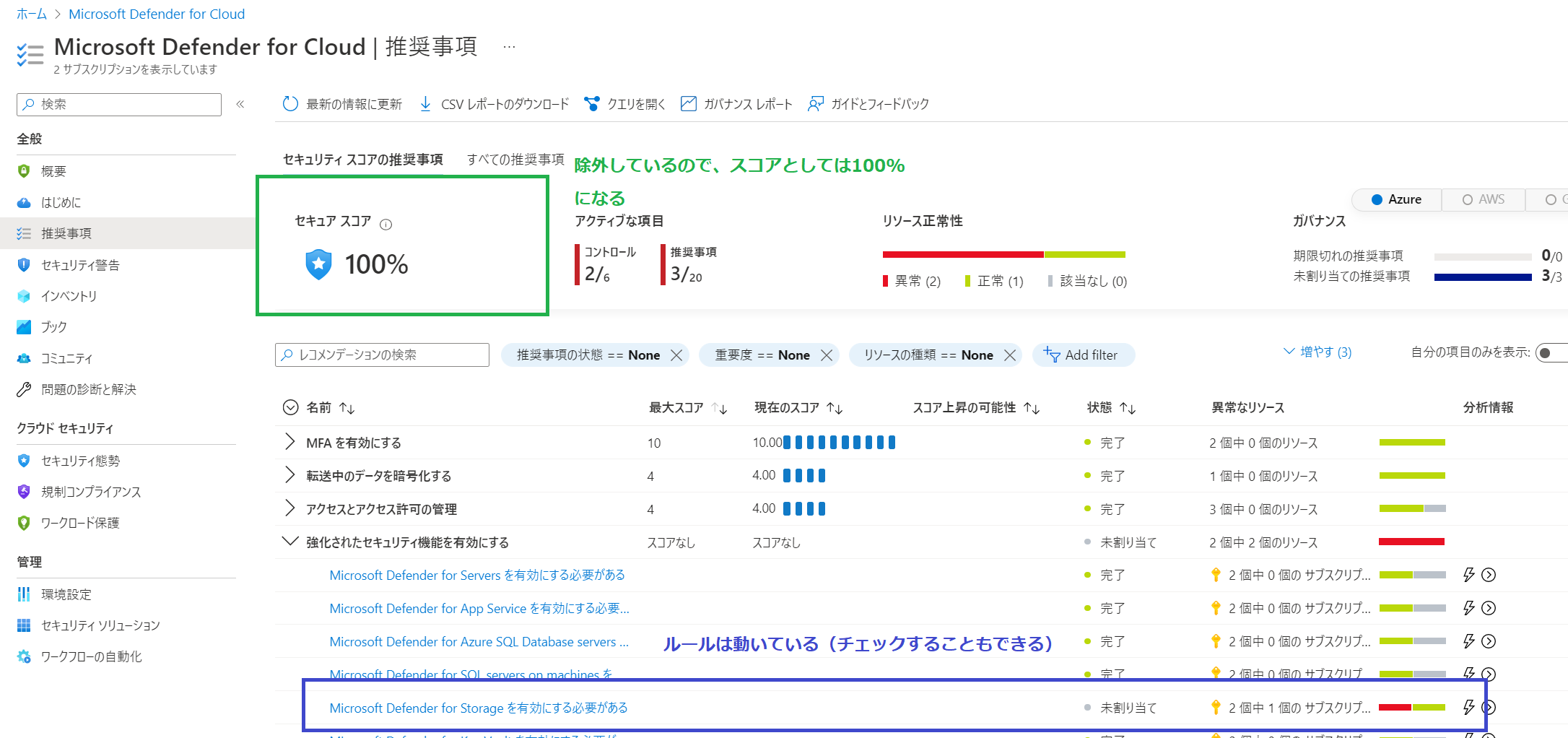Image resolution: width=1568 pixels, height=738 pixels.
Task: Switch to すべての推奨事項 tab
Action: (x=515, y=160)
